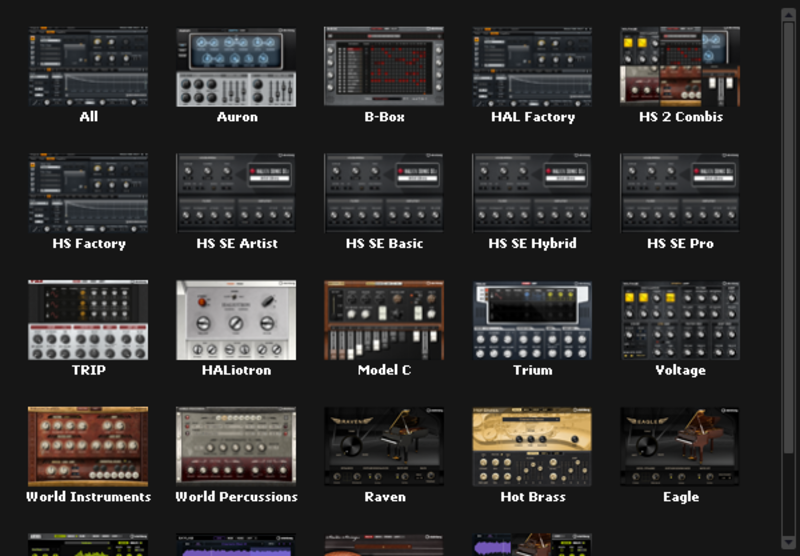Choose the HS SE Basic thumbnail
The height and width of the screenshot is (556, 800).
384,193
